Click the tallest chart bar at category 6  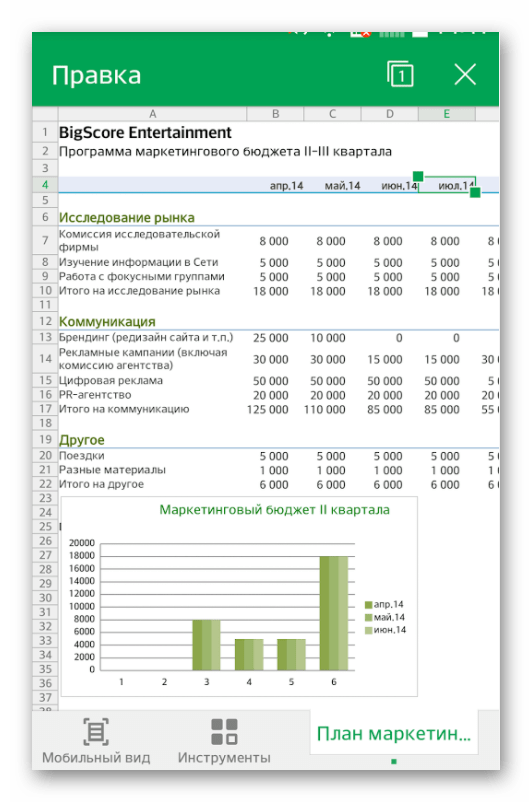tap(334, 613)
